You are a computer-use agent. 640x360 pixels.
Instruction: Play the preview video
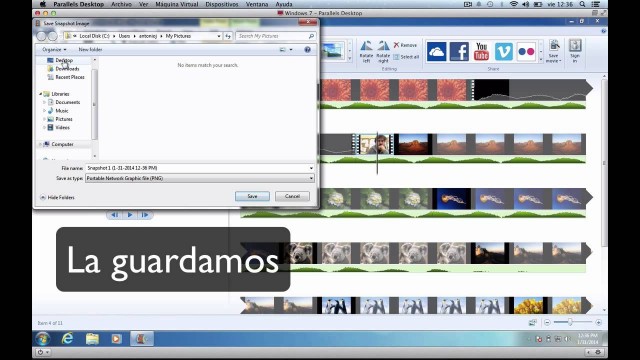pos(130,215)
